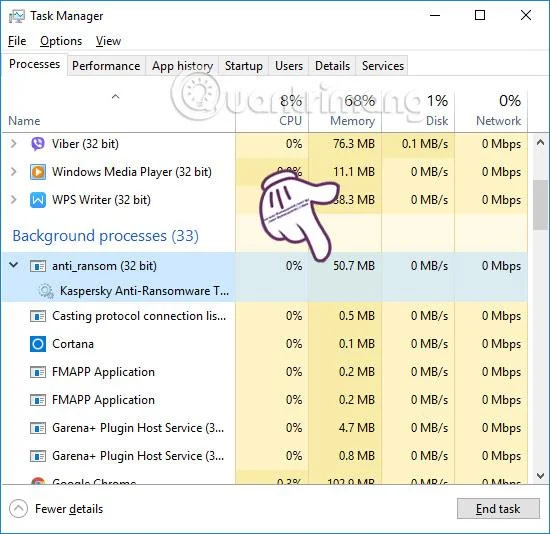Click the End task button
Viewport: 550px width, 534px height.
[498, 508]
